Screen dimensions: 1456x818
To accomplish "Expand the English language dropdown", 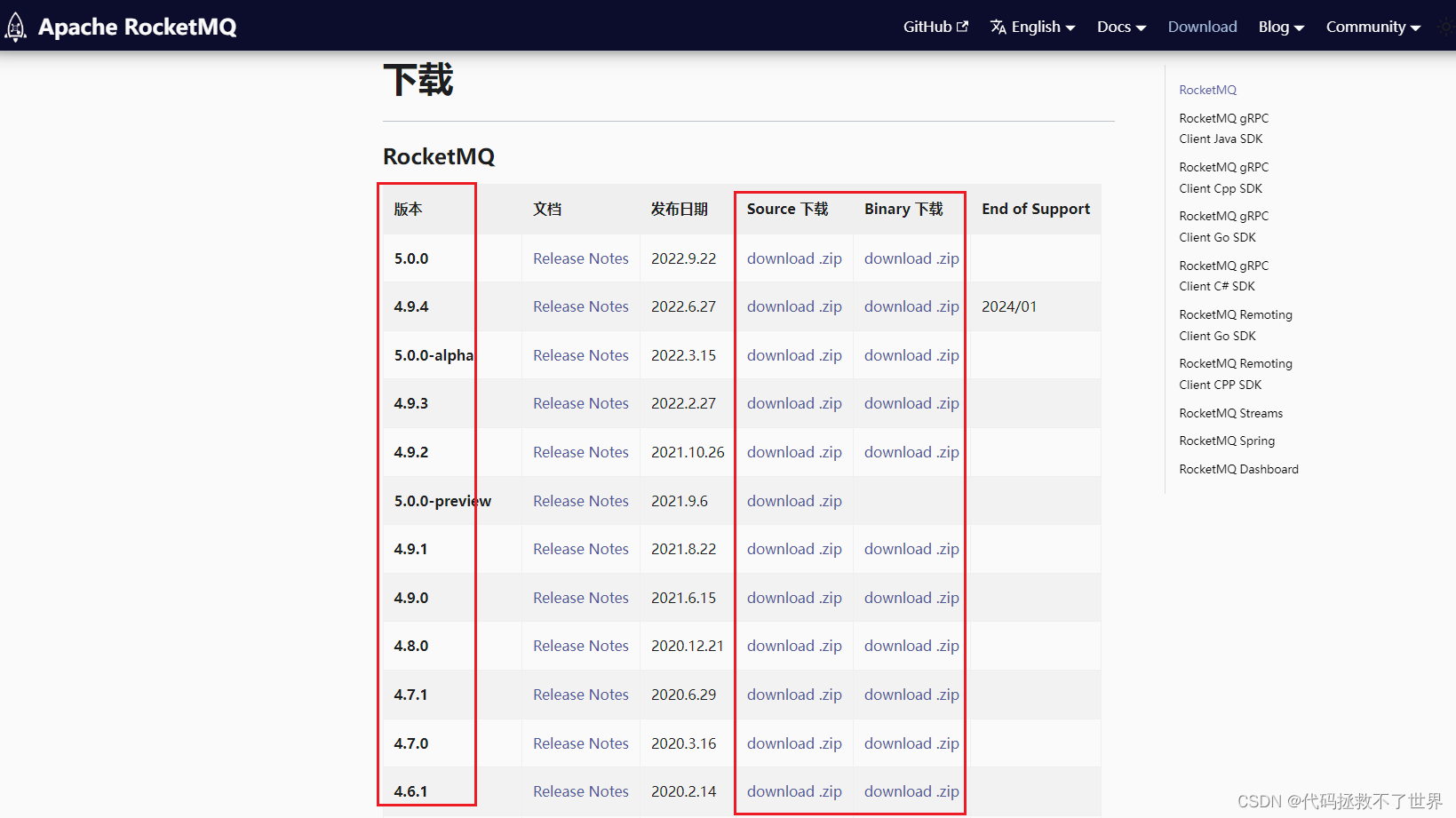I will coord(1033,27).
